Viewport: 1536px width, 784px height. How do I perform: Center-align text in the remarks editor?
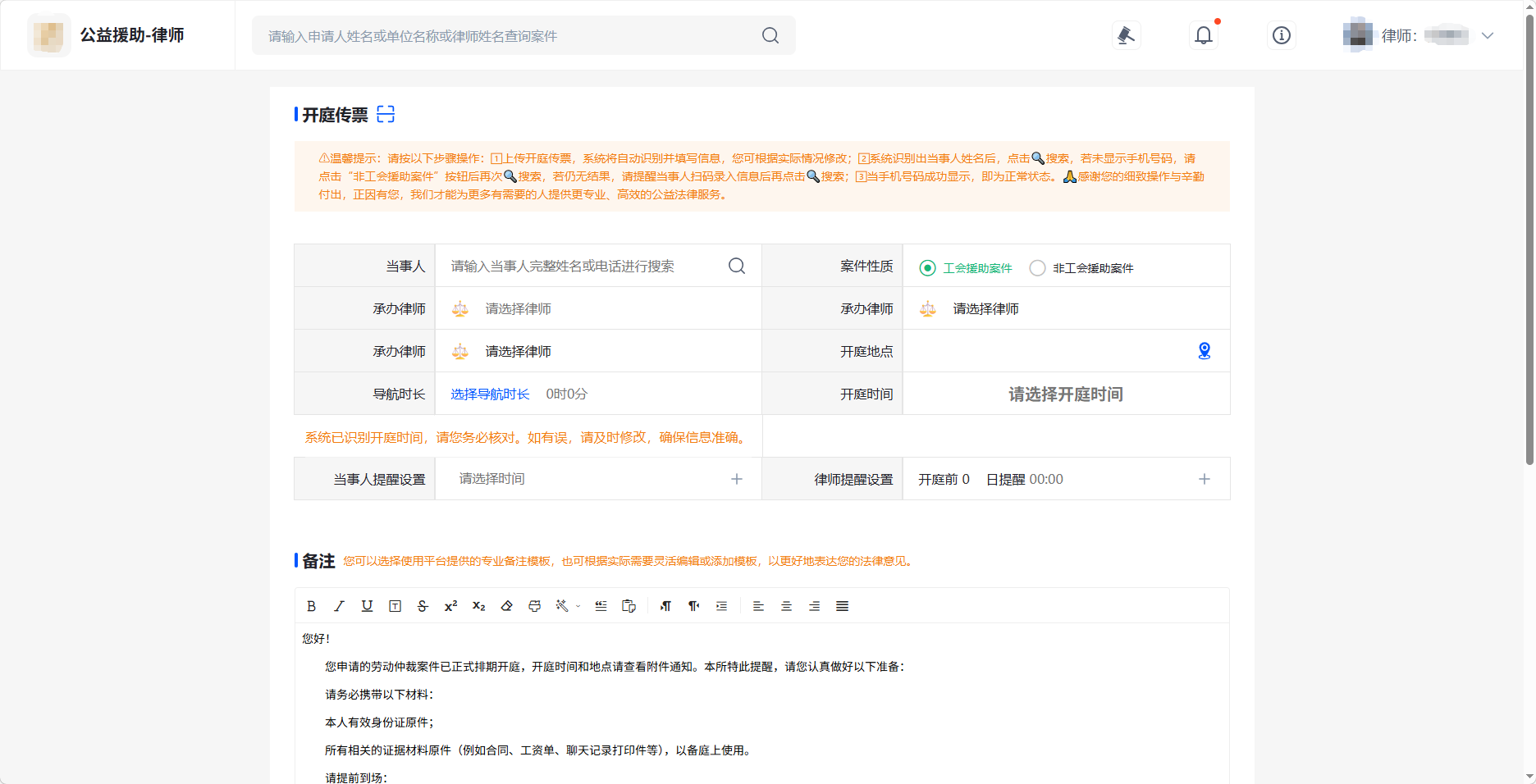786,606
